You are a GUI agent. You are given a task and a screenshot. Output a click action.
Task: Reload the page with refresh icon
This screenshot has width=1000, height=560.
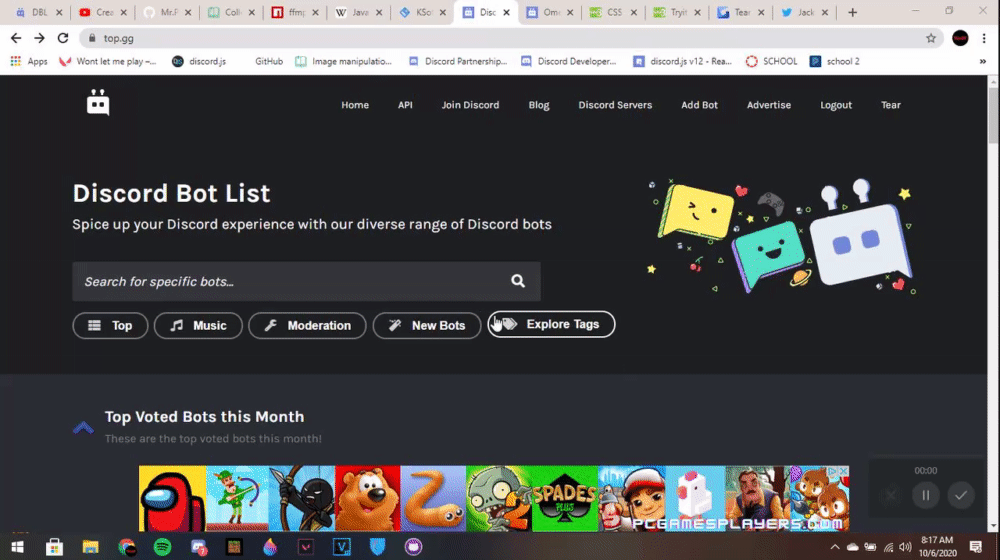pyautogui.click(x=62, y=38)
